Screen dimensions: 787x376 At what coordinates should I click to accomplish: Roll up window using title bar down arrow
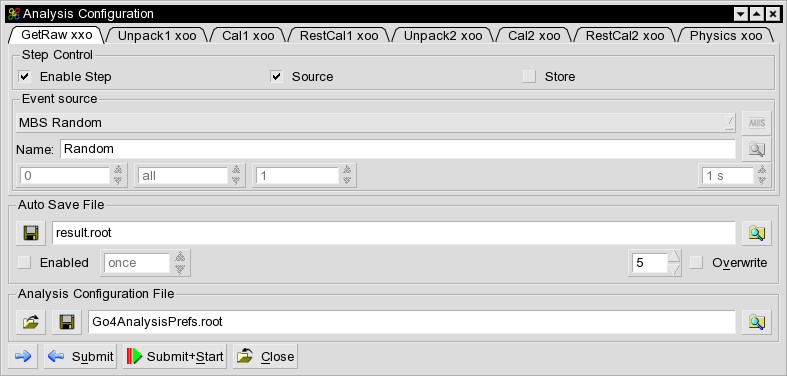pyautogui.click(x=740, y=14)
